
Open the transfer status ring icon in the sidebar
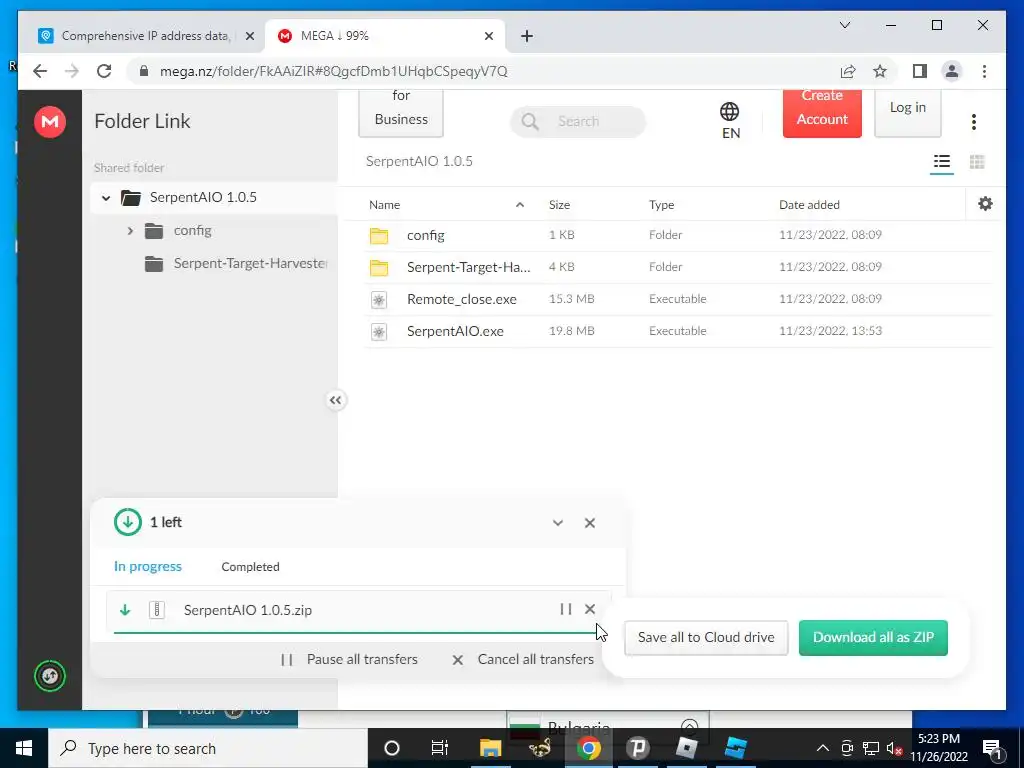[50, 676]
